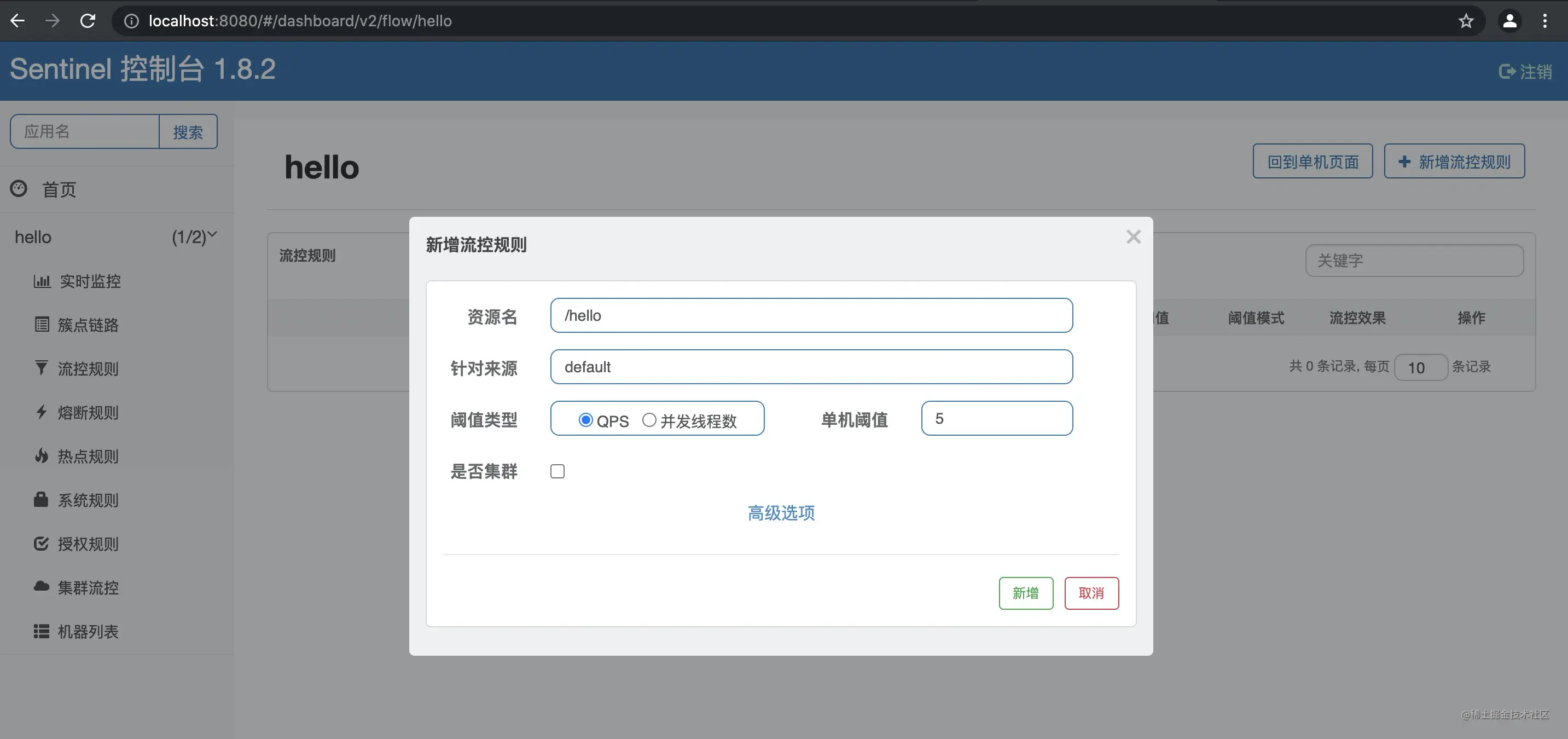1568x739 pixels.
Task: Click the browser forward arrow
Action: [53, 21]
